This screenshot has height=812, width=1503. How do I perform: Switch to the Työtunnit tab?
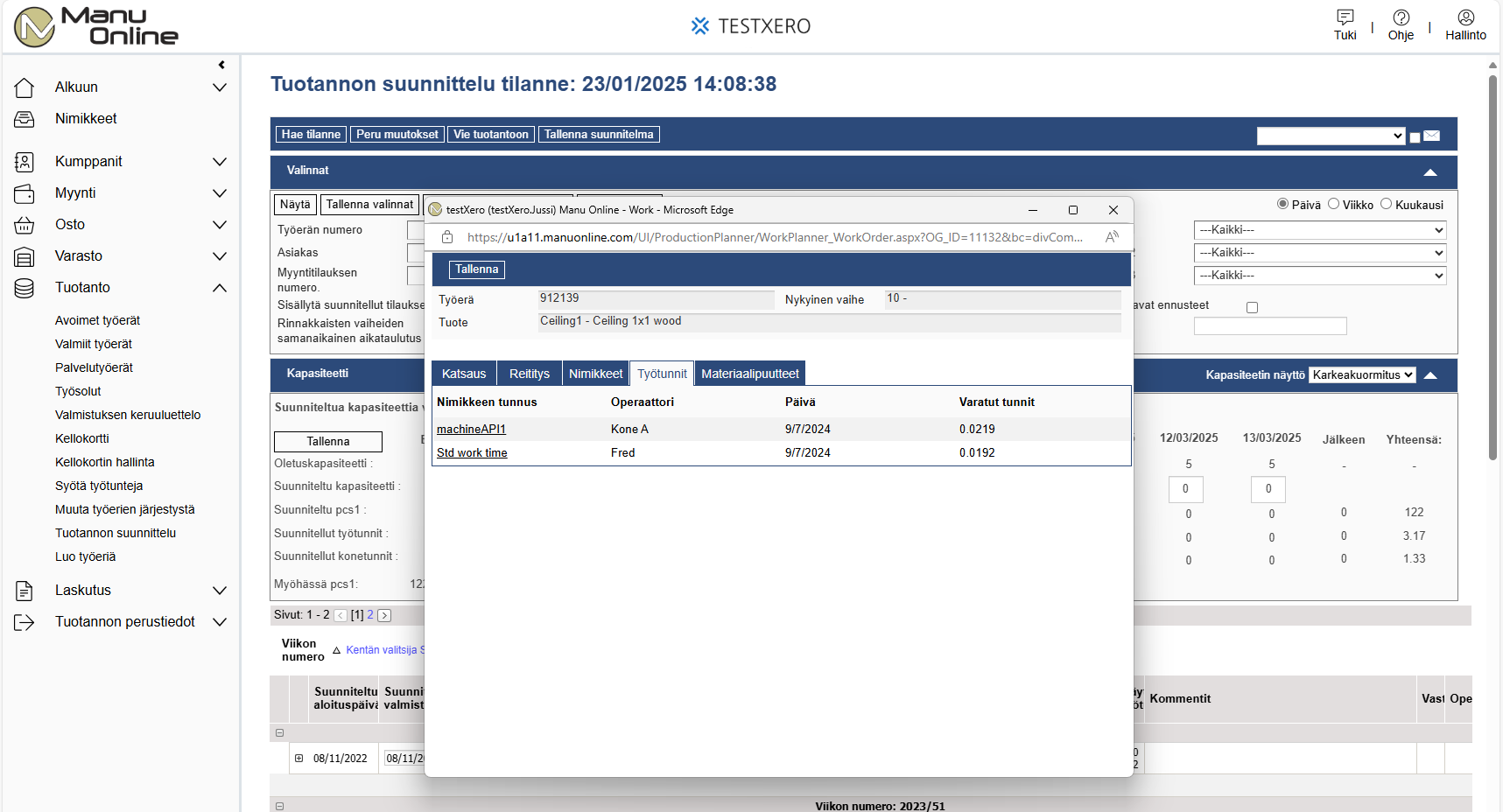[x=662, y=374]
